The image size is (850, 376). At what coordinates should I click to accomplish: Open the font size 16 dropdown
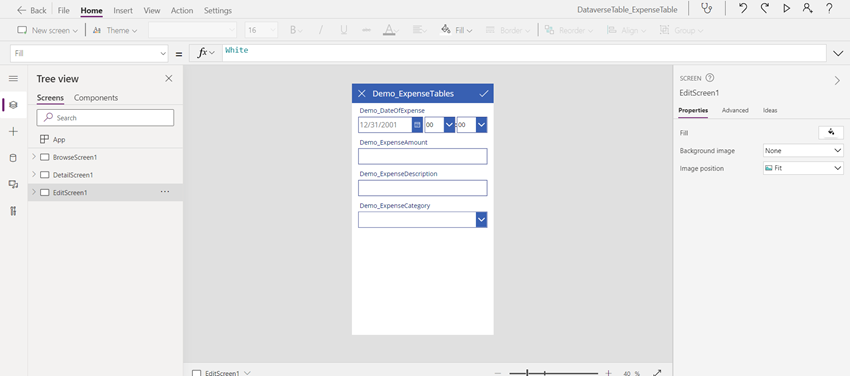click(x=261, y=30)
